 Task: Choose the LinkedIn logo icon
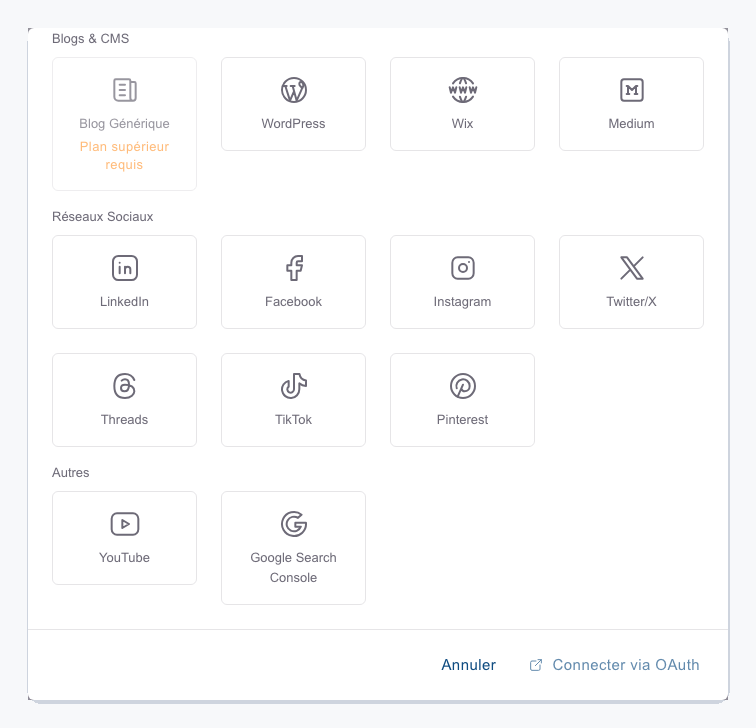tap(125, 268)
